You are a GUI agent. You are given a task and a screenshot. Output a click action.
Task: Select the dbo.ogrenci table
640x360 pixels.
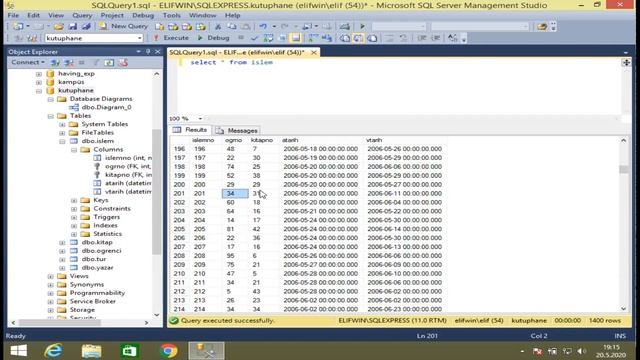[101, 251]
